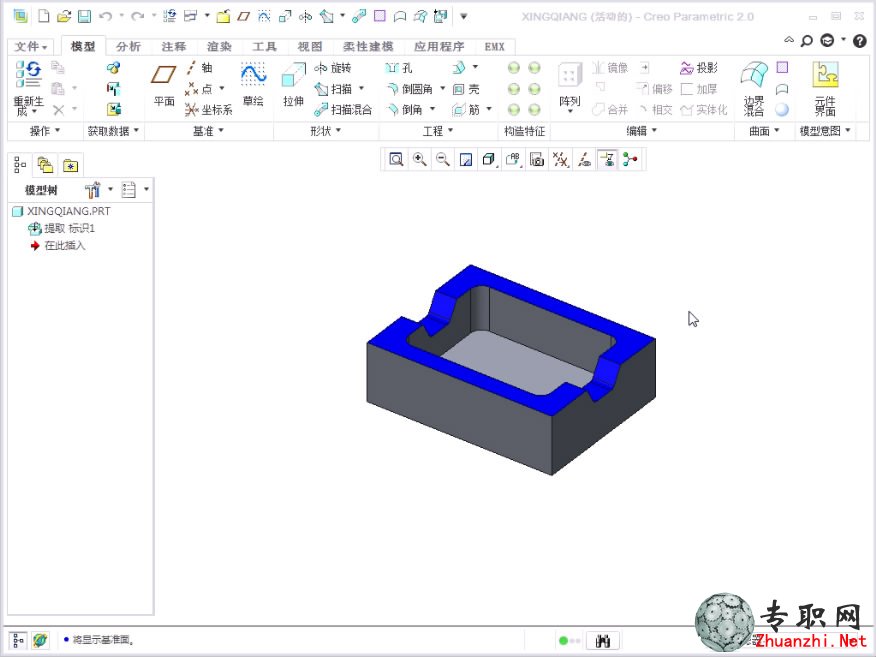Switch to Model Tree tab icon

[20, 165]
